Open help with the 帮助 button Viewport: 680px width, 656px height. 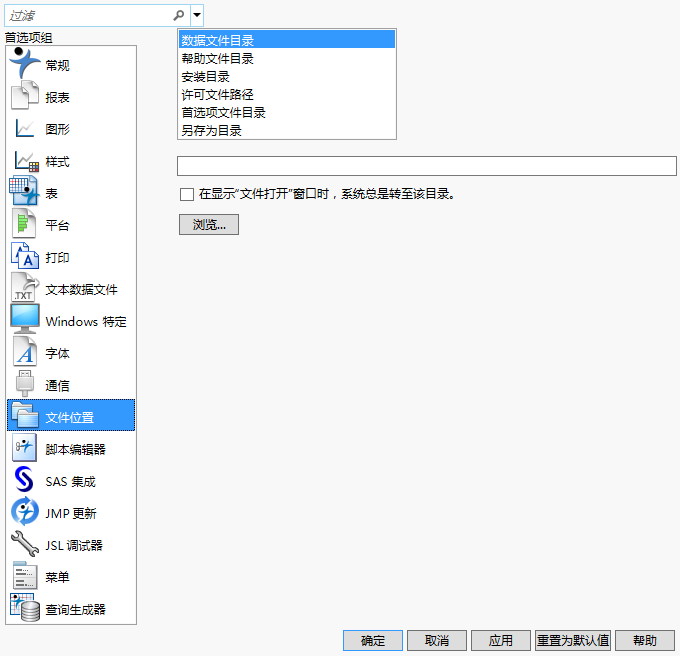(645, 640)
